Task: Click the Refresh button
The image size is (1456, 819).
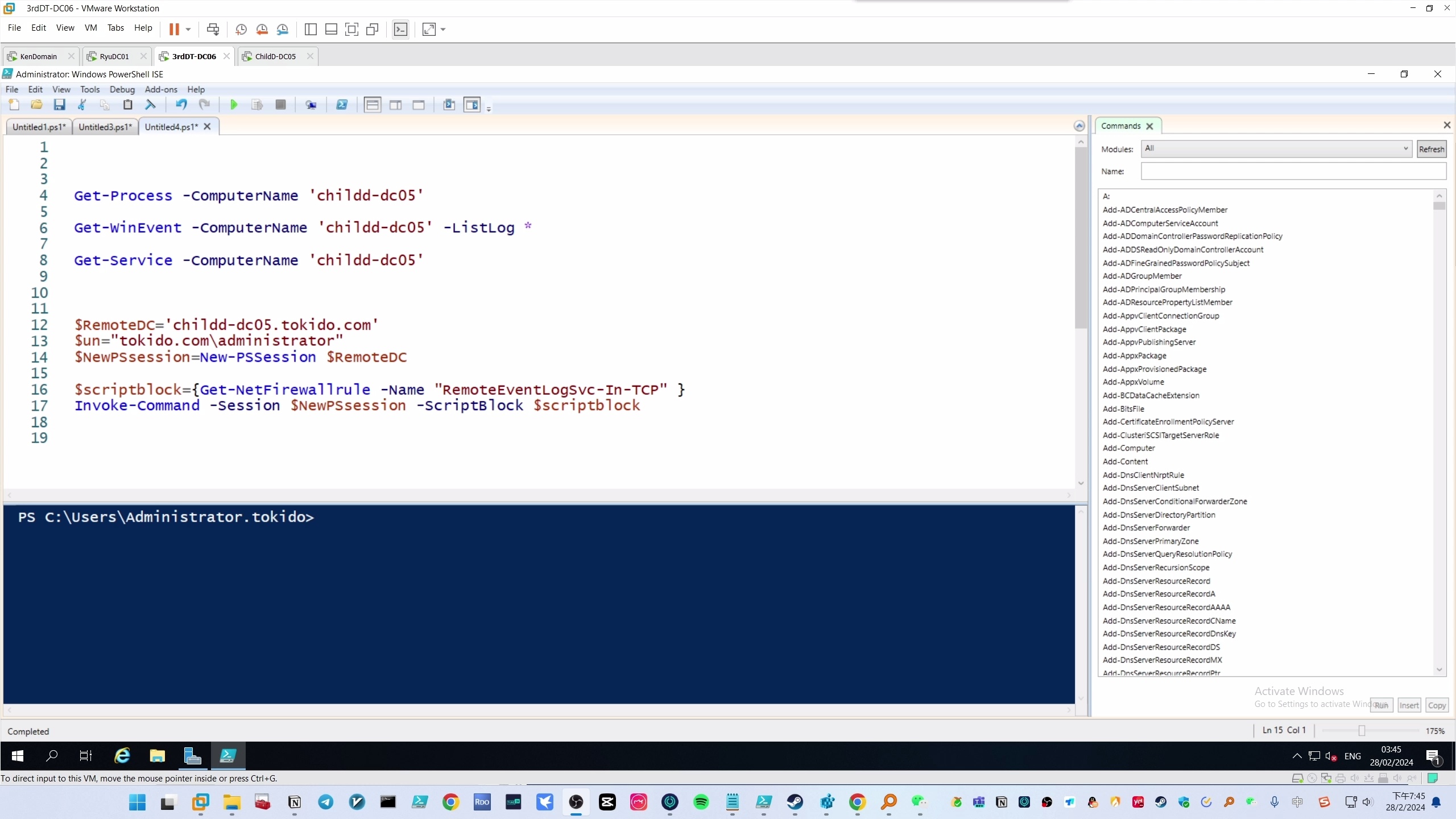Action: [x=1431, y=149]
